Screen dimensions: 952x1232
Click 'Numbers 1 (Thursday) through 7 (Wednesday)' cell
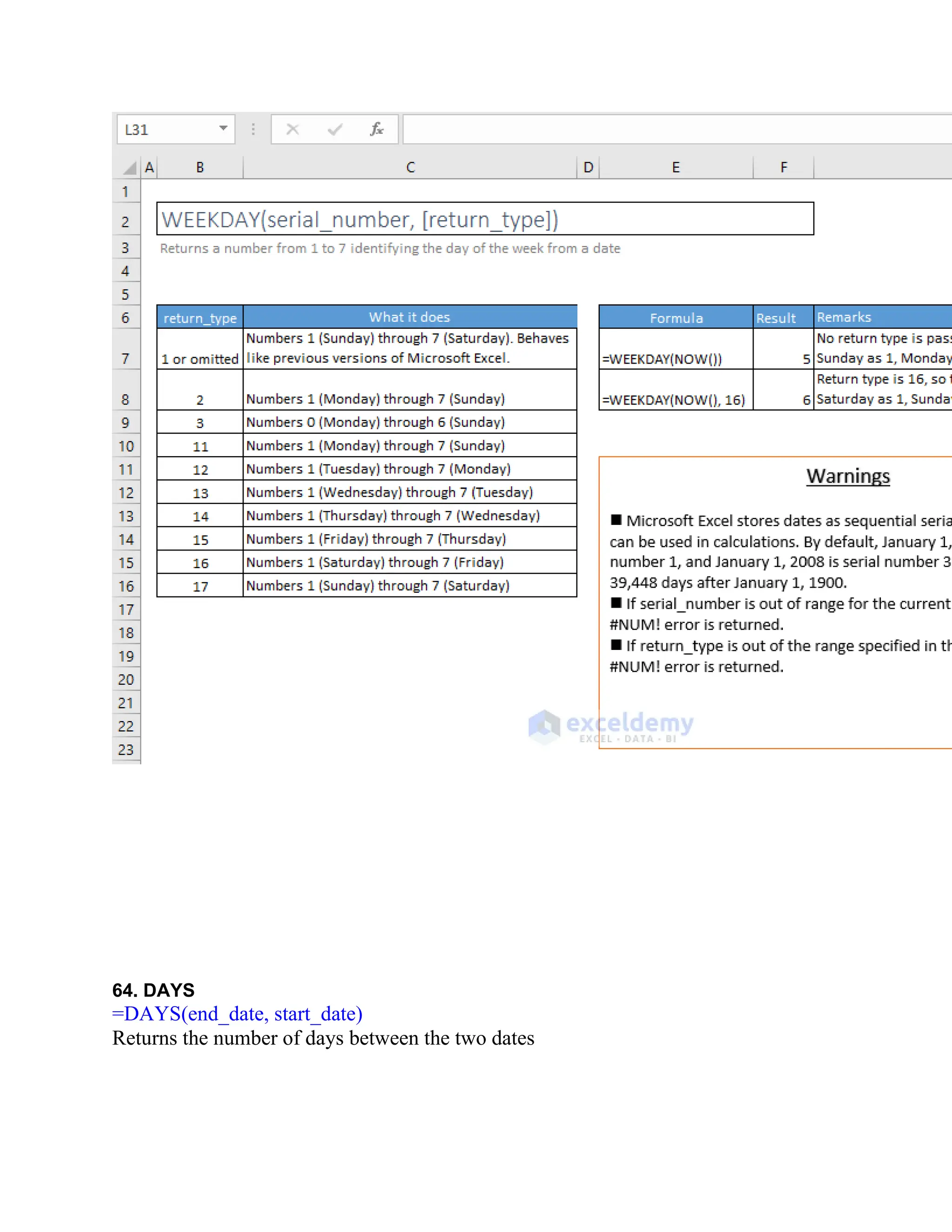(410, 516)
